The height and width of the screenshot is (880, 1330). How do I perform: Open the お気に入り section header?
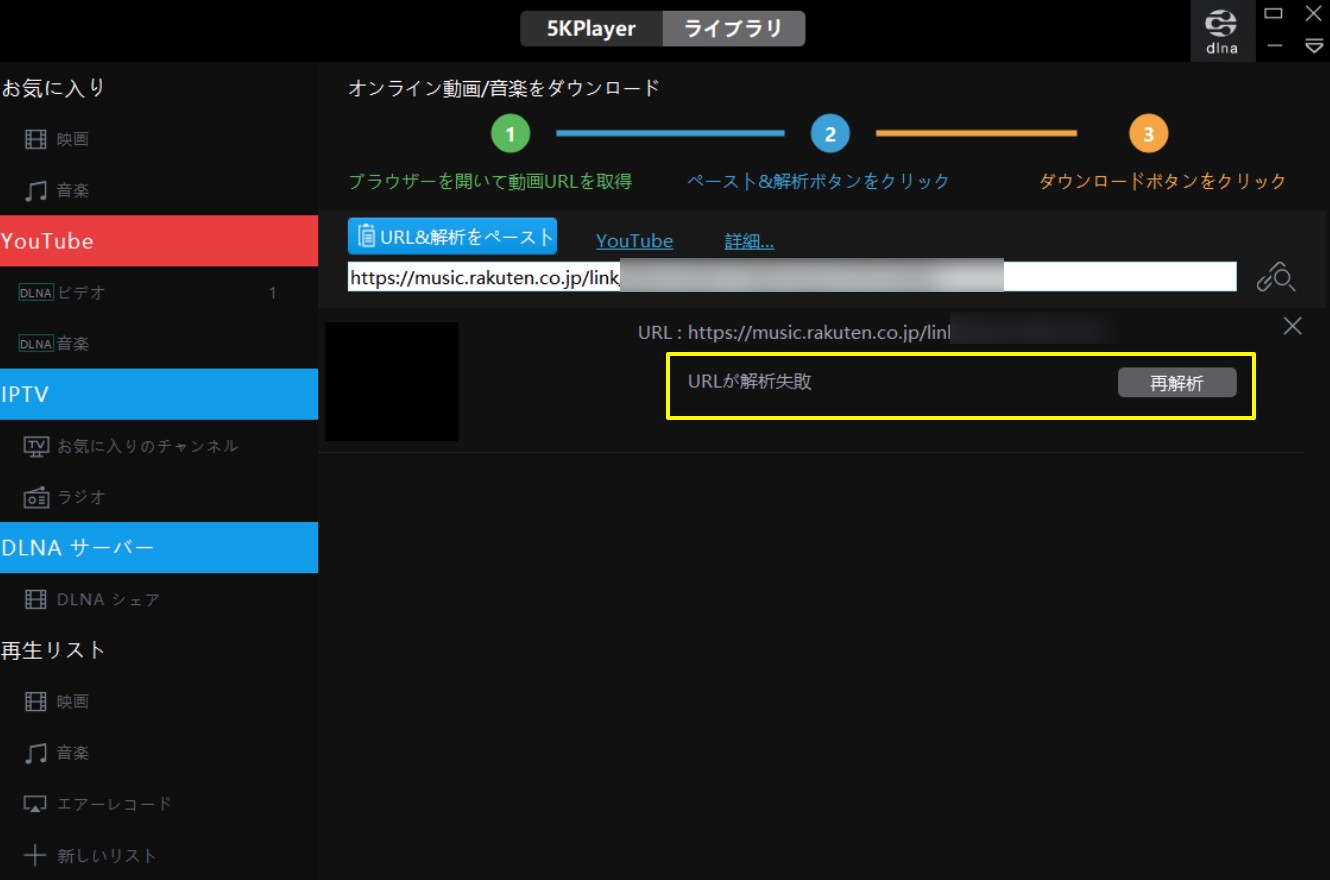click(x=53, y=88)
